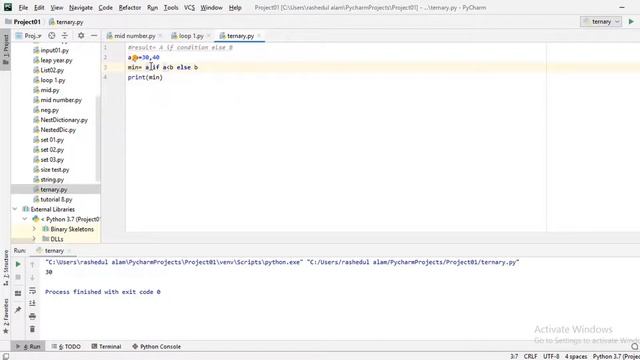This screenshot has width=640, height=360.
Task: Open the File menu
Action: [x=23, y=8]
